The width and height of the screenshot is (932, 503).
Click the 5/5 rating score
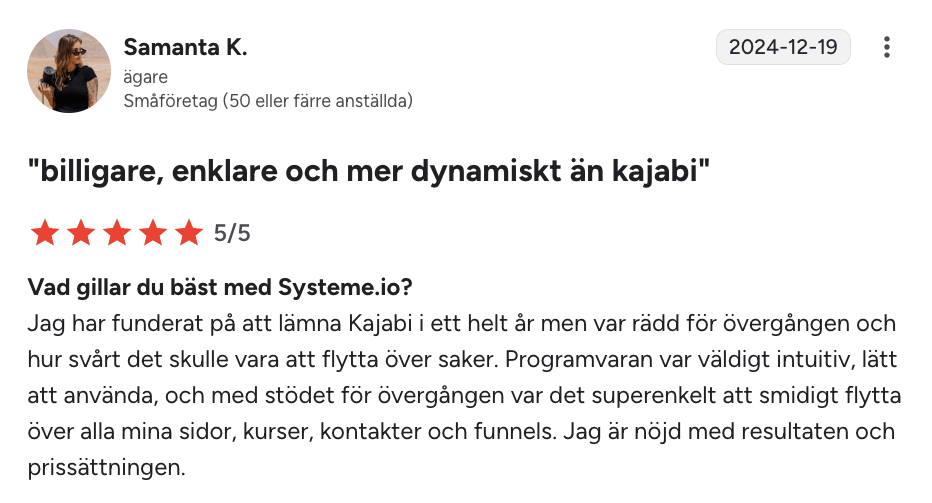coord(232,234)
